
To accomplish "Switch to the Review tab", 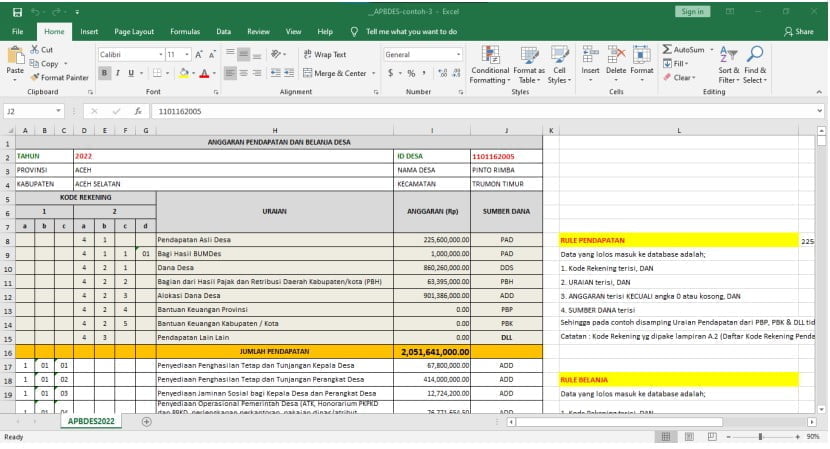I will pos(258,31).
